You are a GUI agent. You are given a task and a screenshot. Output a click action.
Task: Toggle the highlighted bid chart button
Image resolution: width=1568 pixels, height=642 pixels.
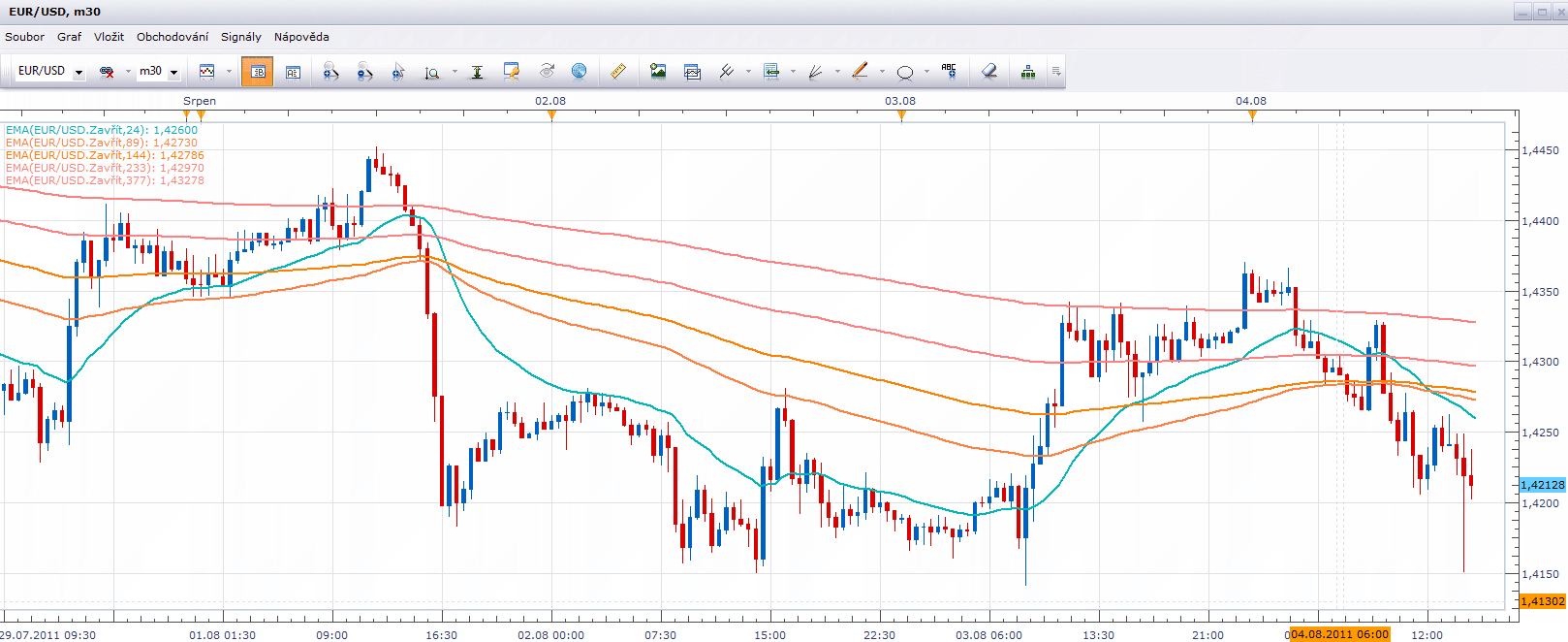[257, 72]
